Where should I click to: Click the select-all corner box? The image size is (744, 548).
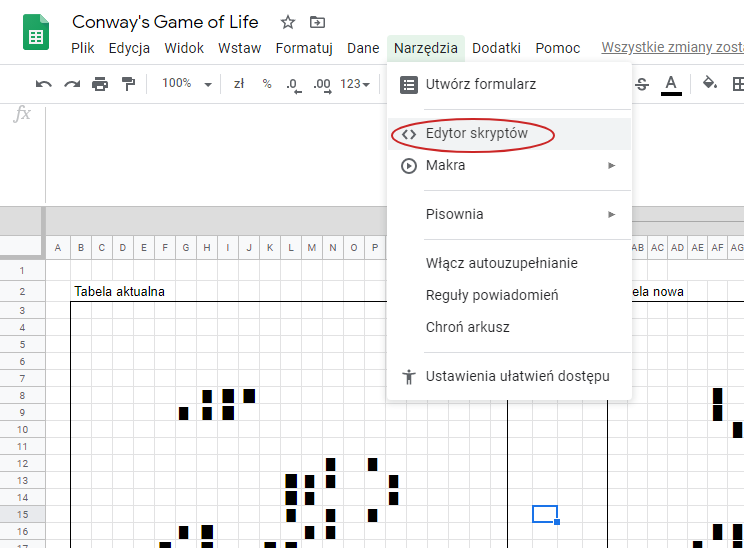22,247
